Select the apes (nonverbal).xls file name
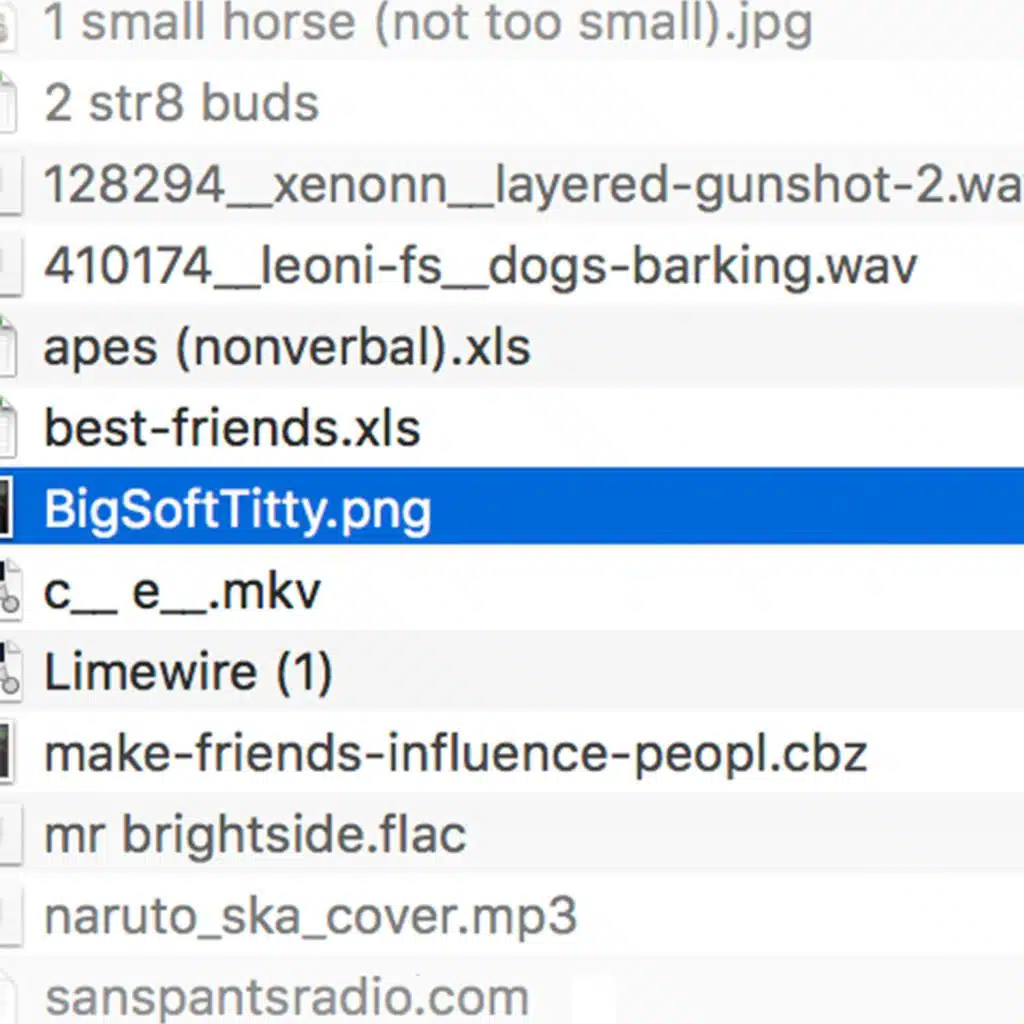This screenshot has height=1024, width=1024. [x=287, y=347]
